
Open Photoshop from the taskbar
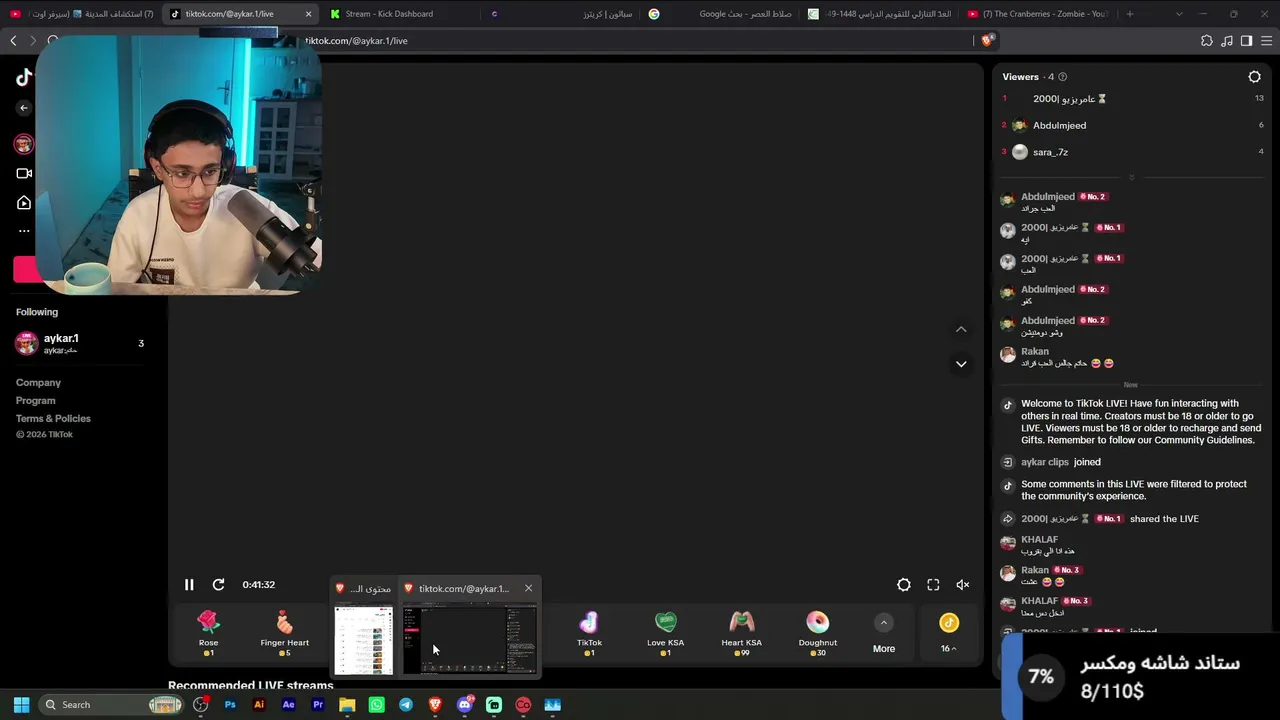pos(230,705)
